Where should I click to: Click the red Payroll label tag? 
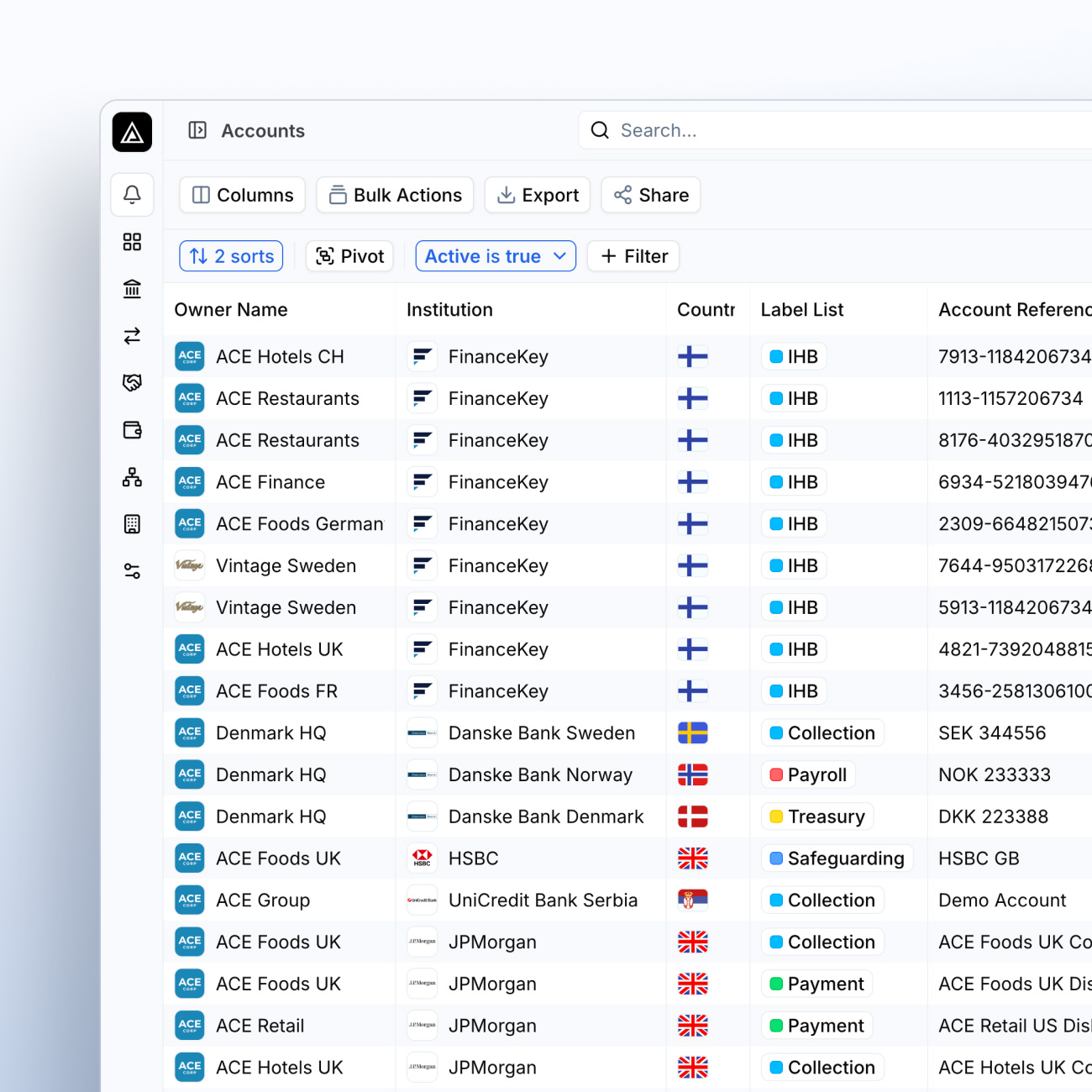pyautogui.click(x=807, y=774)
